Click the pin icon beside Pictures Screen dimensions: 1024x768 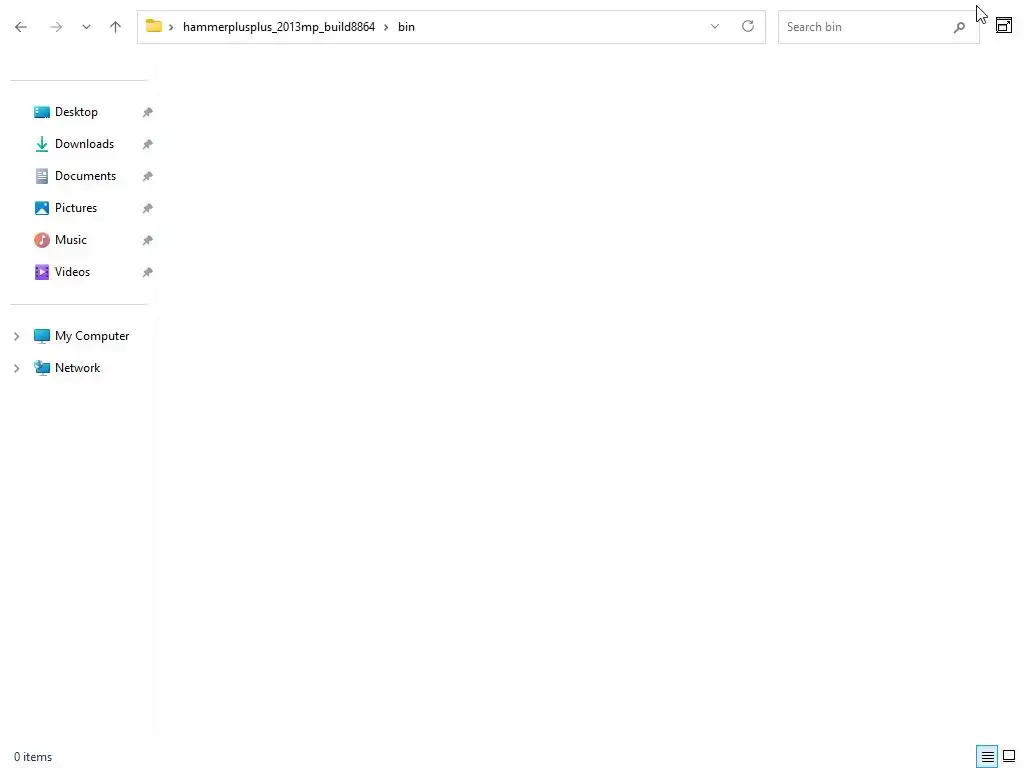[148, 208]
